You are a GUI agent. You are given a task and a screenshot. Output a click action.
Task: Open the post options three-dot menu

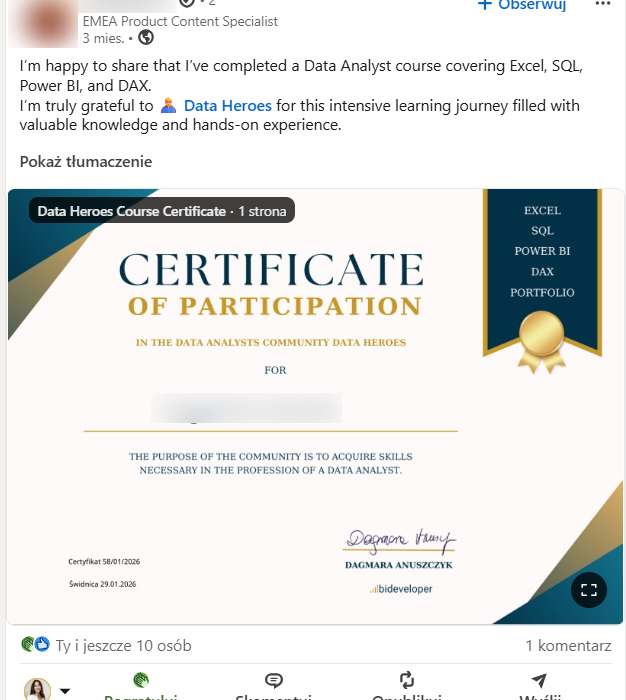point(602,4)
